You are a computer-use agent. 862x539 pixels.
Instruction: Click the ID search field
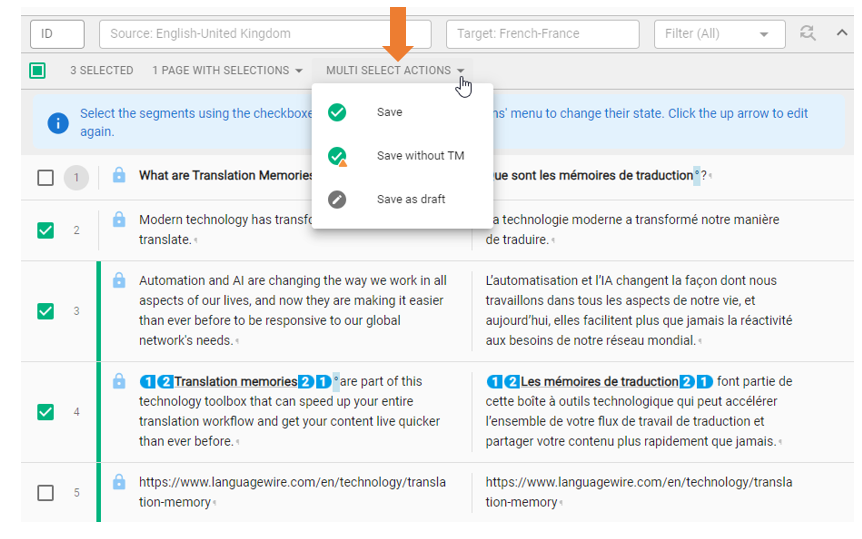[57, 34]
